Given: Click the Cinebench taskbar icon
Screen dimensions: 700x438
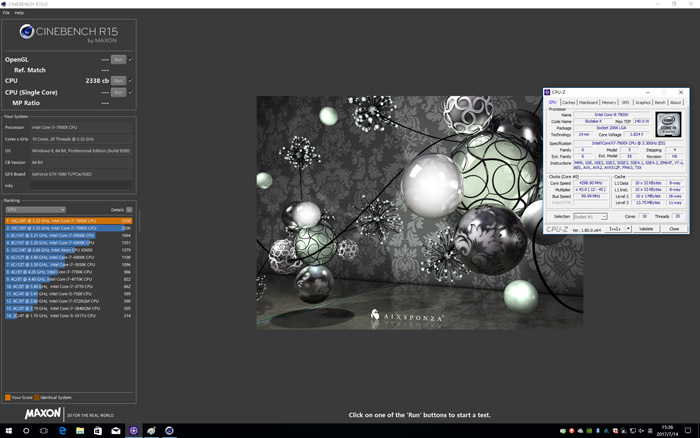Looking at the screenshot, I should pyautogui.click(x=169, y=431).
